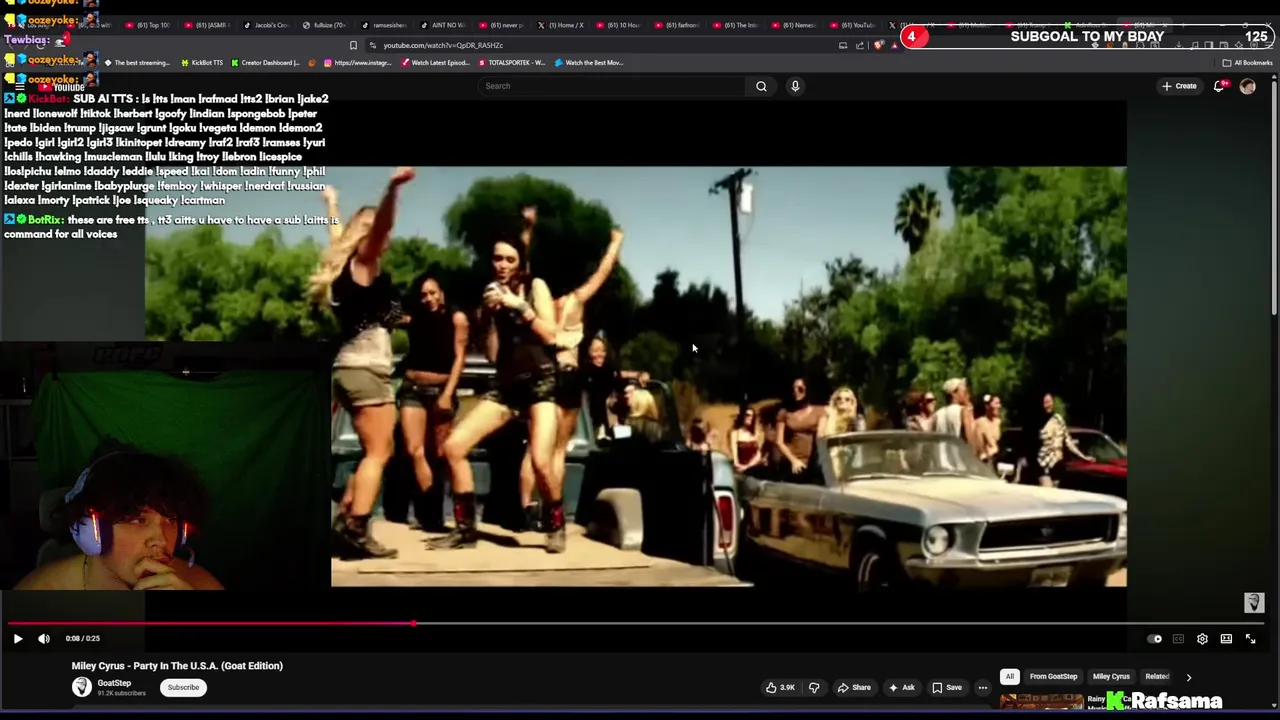
Task: Mute the video with the speaker icon
Action: coord(44,638)
